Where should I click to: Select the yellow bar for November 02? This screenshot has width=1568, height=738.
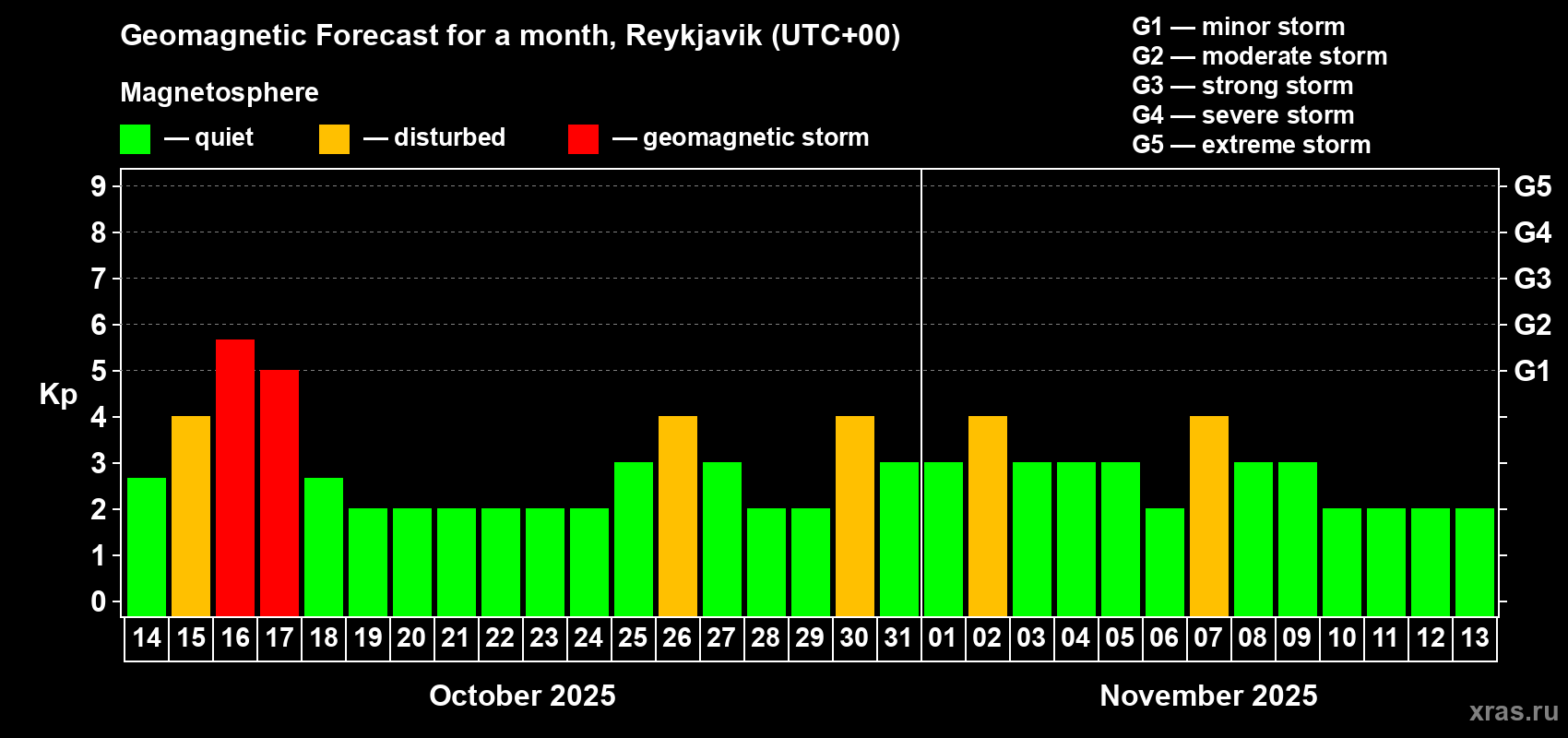pos(988,517)
